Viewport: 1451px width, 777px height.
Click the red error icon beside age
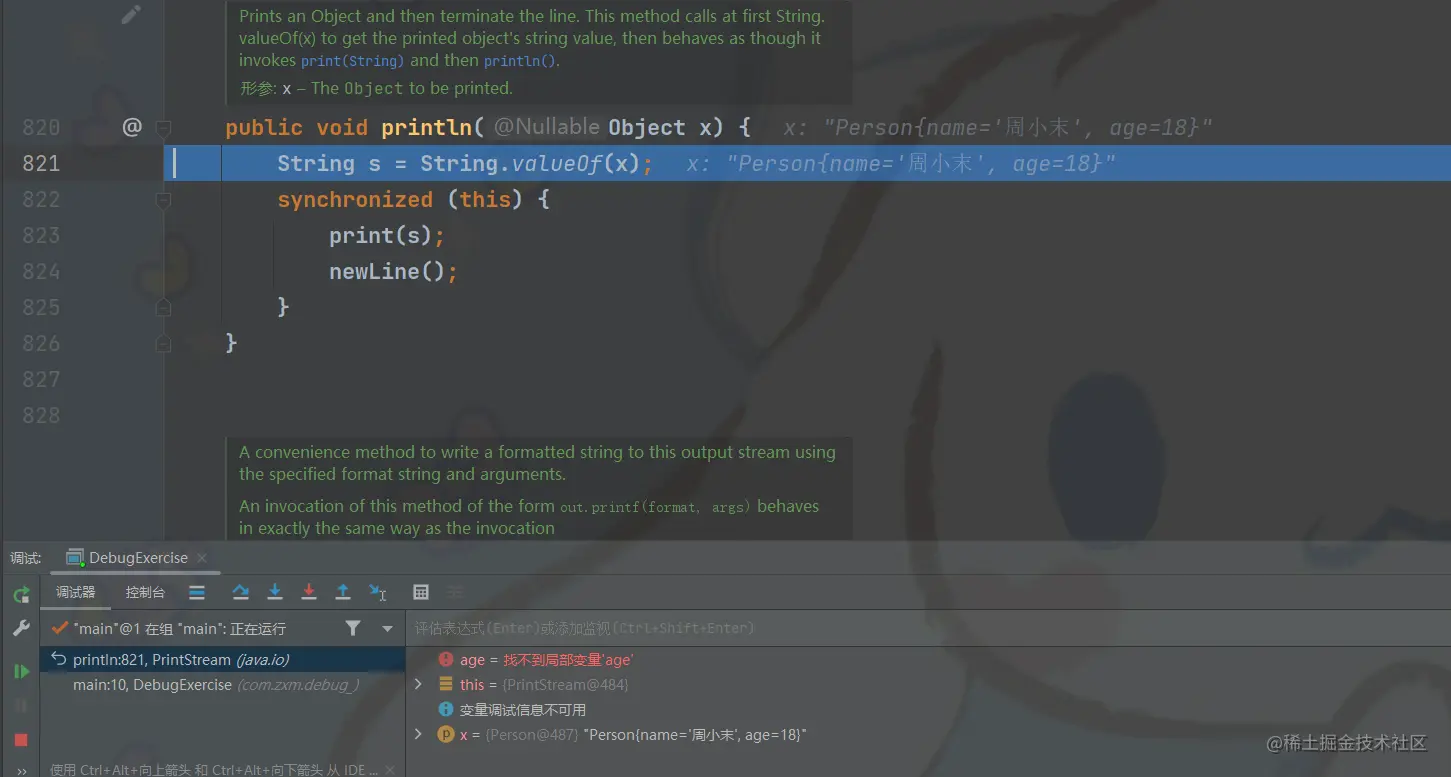tap(446, 660)
